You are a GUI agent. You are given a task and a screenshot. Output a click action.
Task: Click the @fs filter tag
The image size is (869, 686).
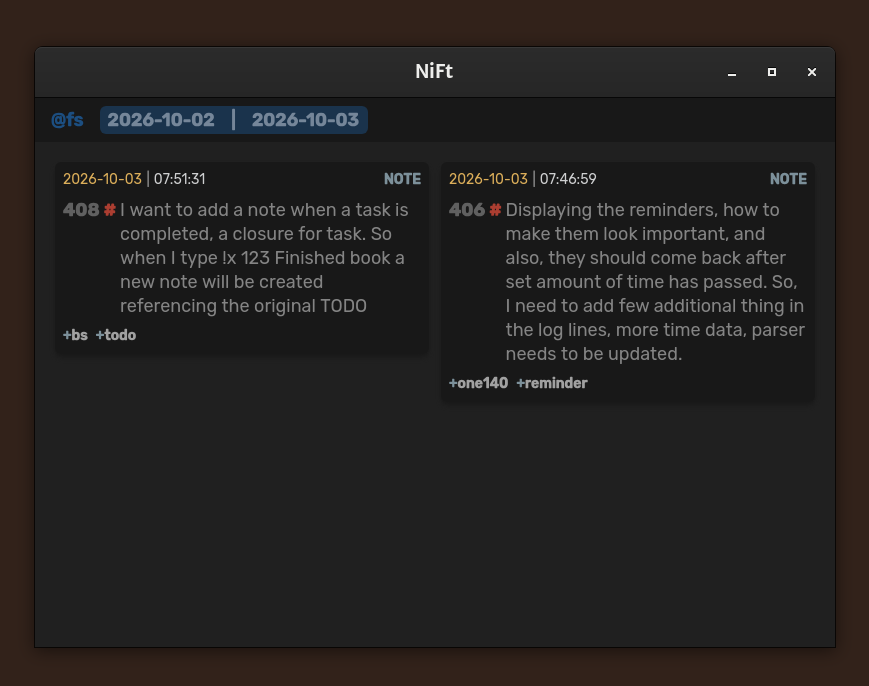coord(67,120)
